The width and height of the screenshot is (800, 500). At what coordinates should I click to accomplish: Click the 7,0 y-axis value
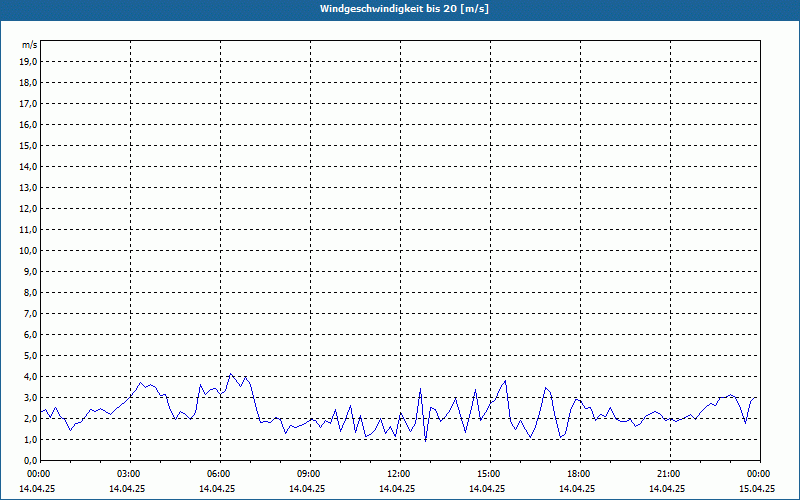tap(30, 314)
